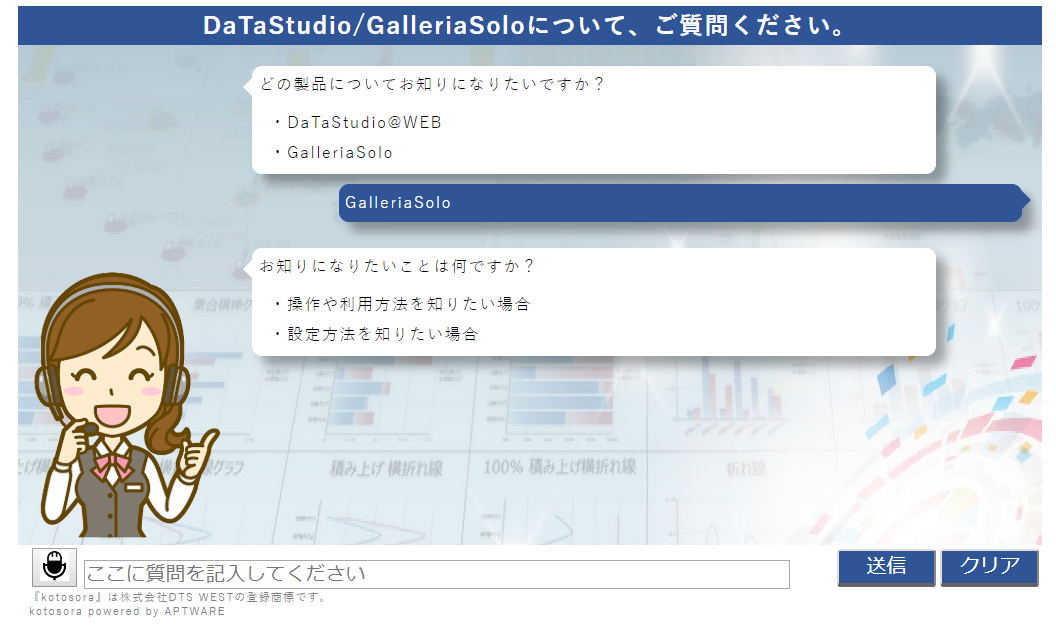Select the DaTaStudio@WEB product option
This screenshot has width=1056, height=629.
(x=364, y=123)
